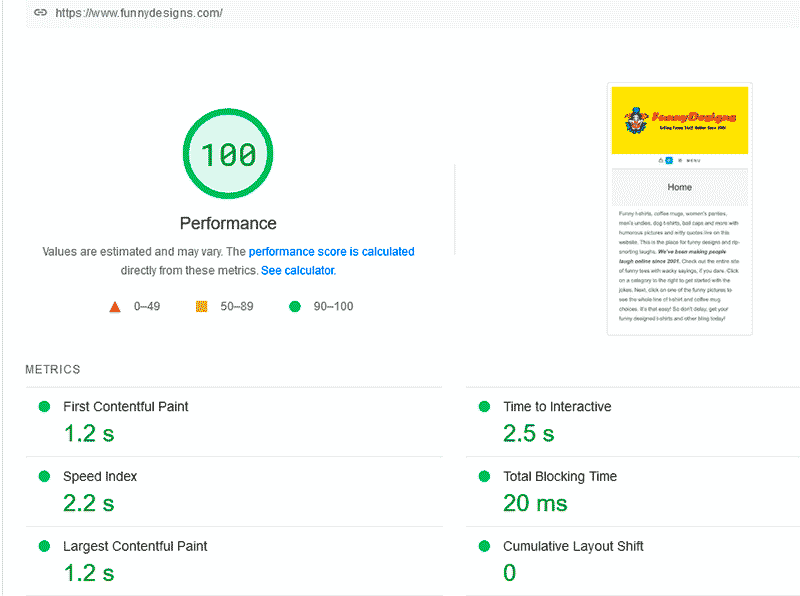Click the Largest Contentful Paint status dot

pos(42,547)
